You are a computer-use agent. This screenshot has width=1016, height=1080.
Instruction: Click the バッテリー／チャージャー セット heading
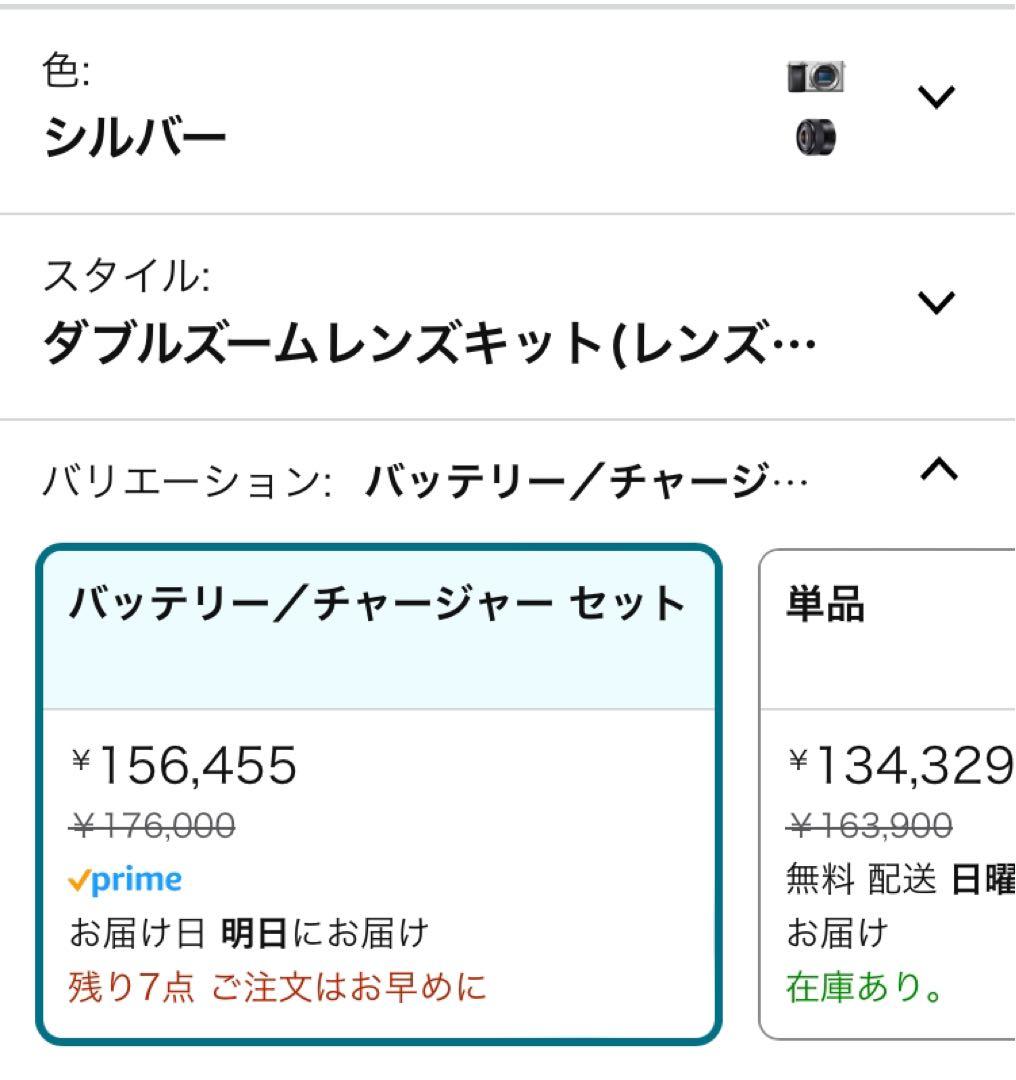click(376, 601)
